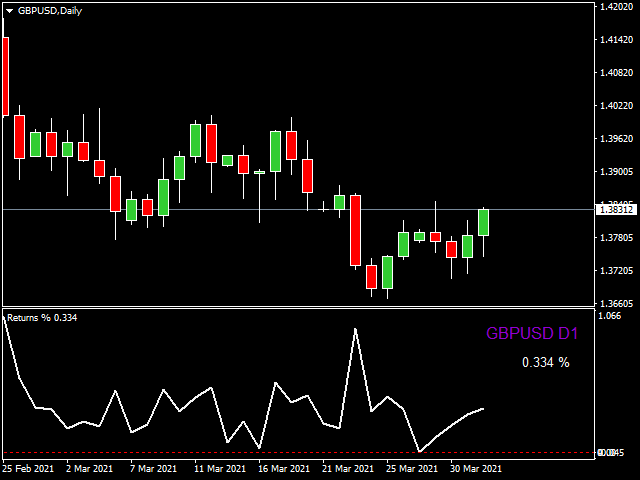This screenshot has height=480, width=640.
Task: Click the 30 Mar 2021 date label
Action: [476, 469]
